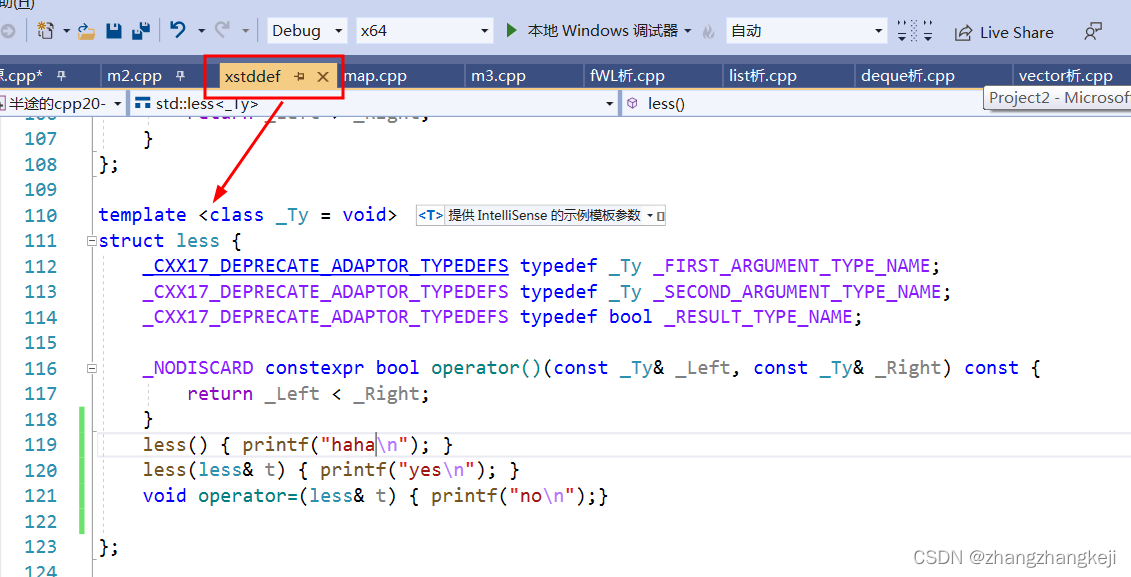Click the Save single-disk icon
The image size is (1131, 577).
114,31
